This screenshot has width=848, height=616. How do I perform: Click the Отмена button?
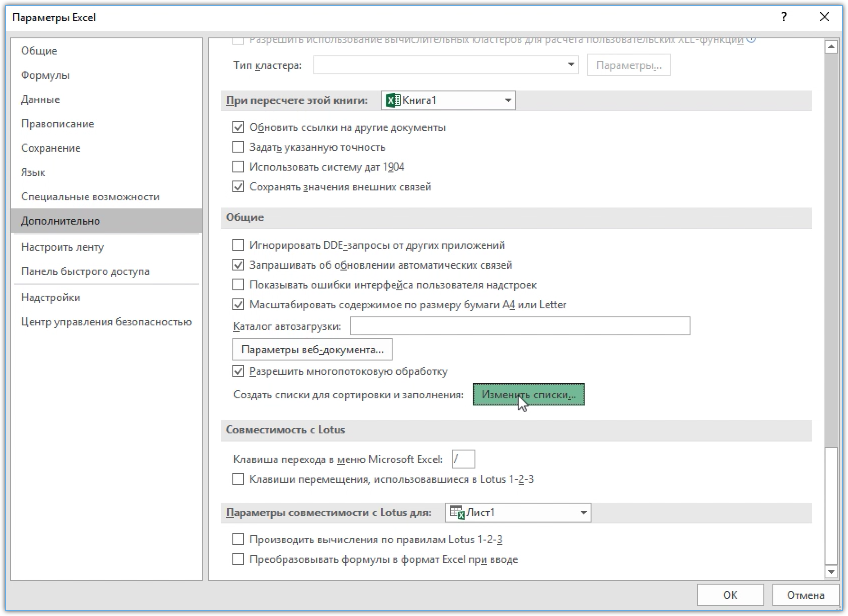(805, 595)
